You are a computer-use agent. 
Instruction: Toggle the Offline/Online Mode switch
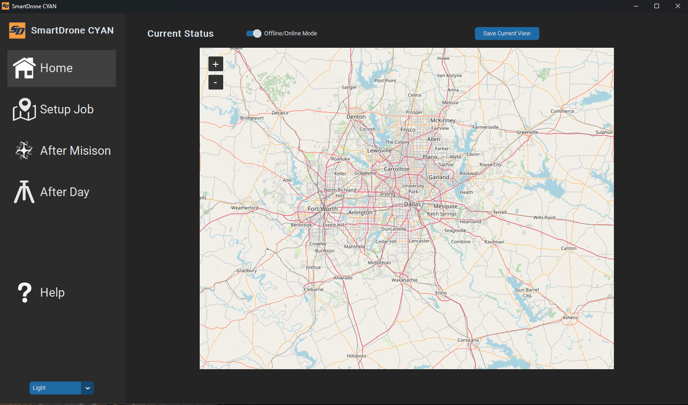[x=254, y=33]
